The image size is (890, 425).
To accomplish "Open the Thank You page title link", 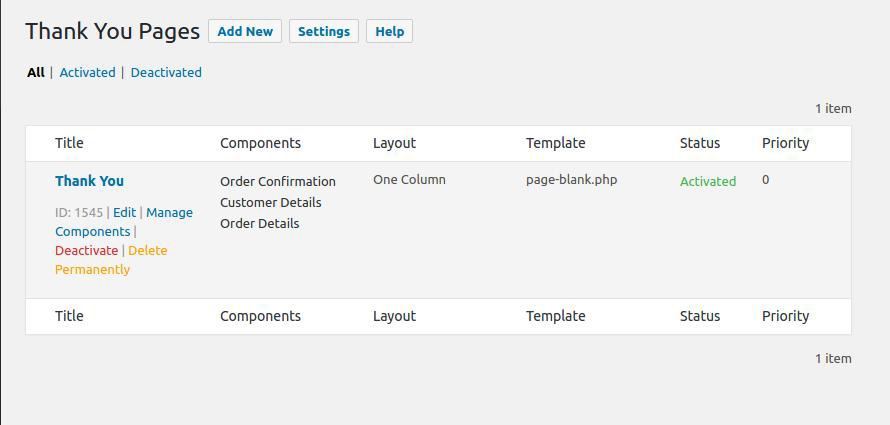I will (x=89, y=181).
